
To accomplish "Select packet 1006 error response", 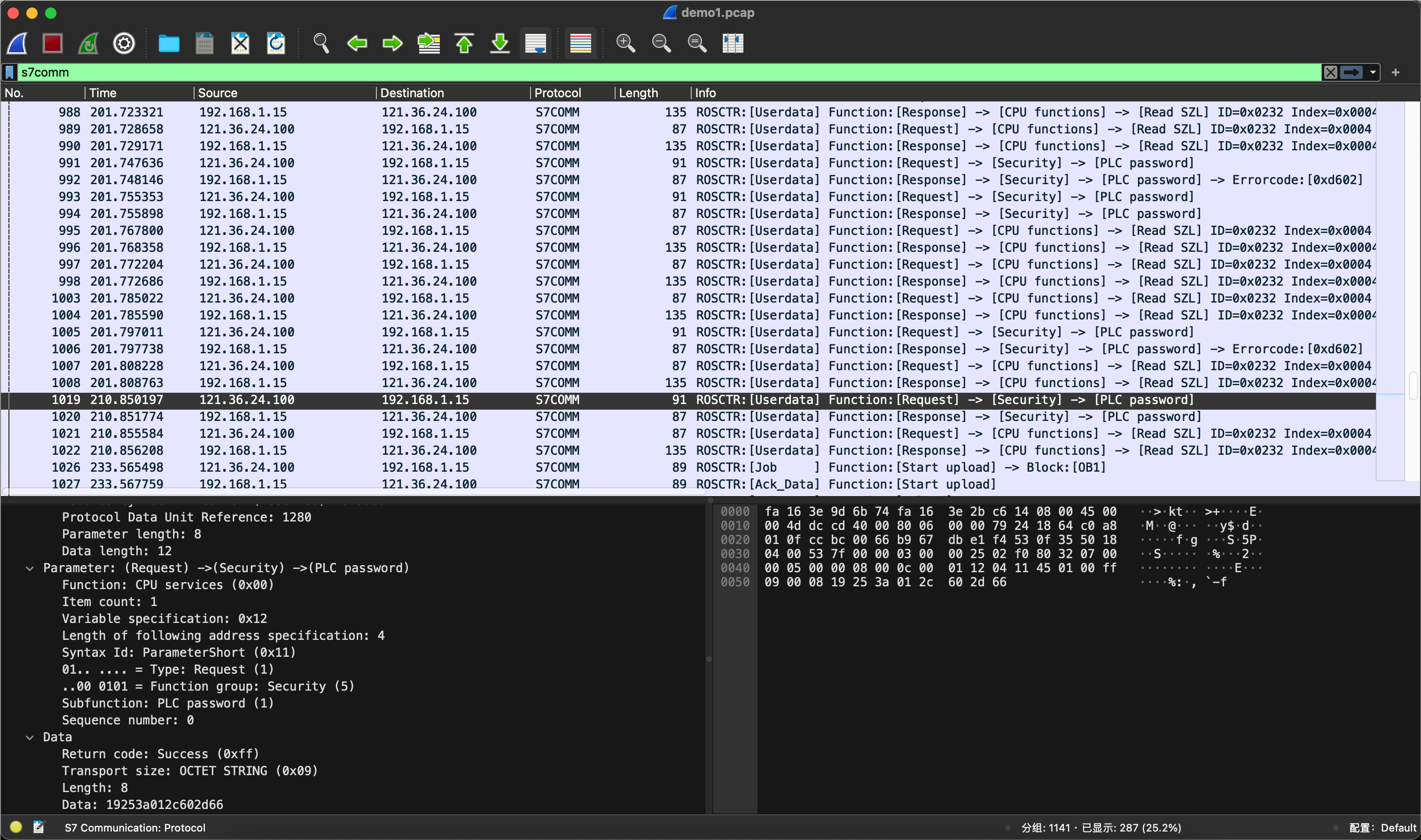I will click(x=688, y=349).
